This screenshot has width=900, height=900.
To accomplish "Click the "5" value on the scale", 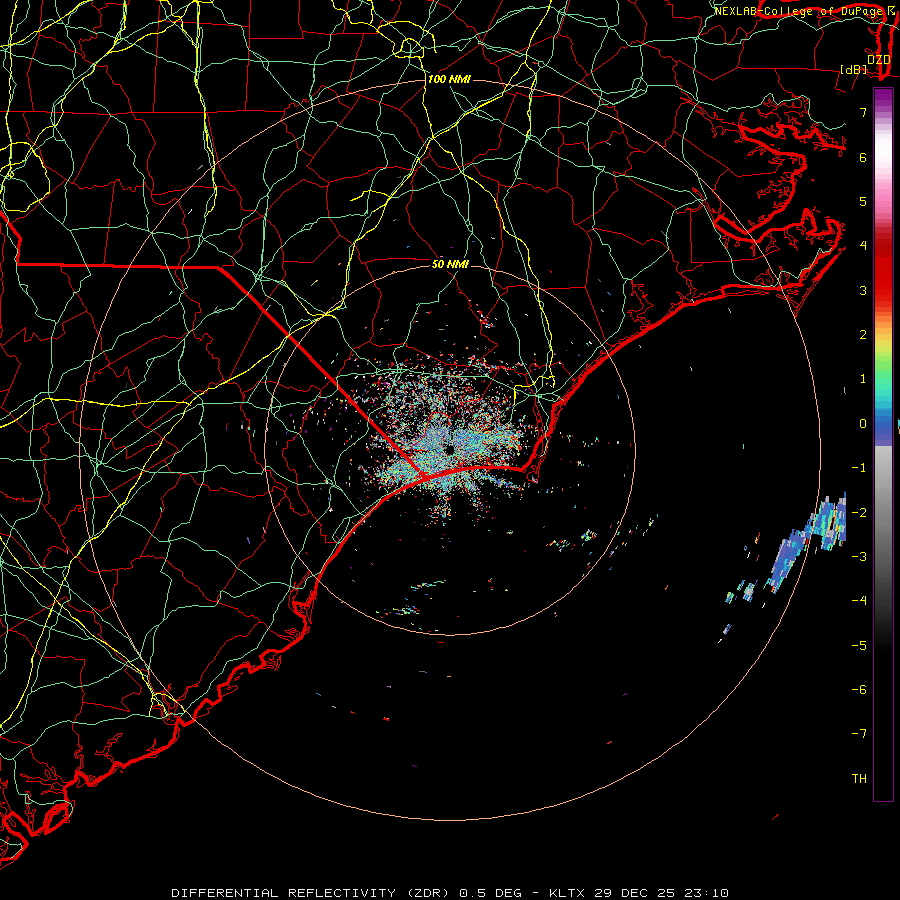I will click(863, 201).
